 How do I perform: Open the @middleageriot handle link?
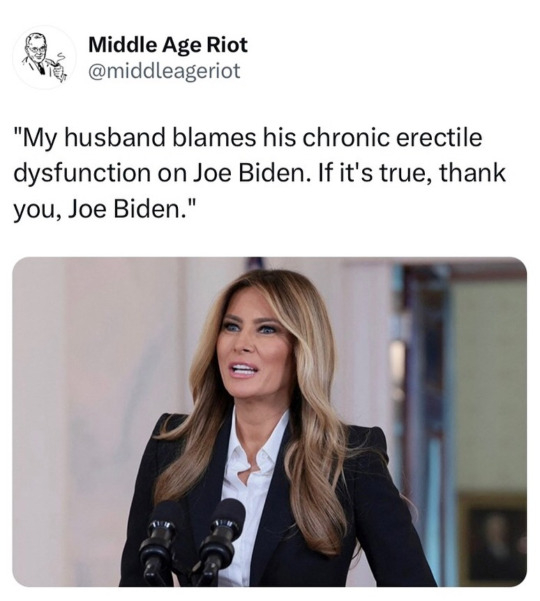164,71
